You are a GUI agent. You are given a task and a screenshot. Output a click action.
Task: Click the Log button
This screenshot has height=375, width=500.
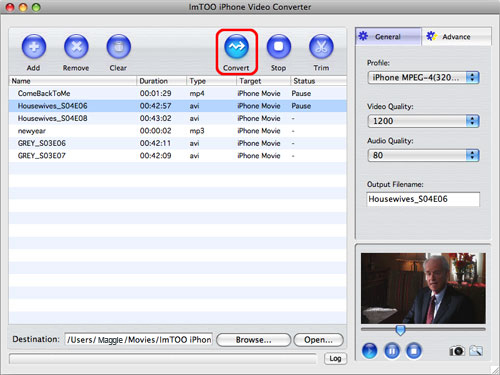(x=335, y=359)
